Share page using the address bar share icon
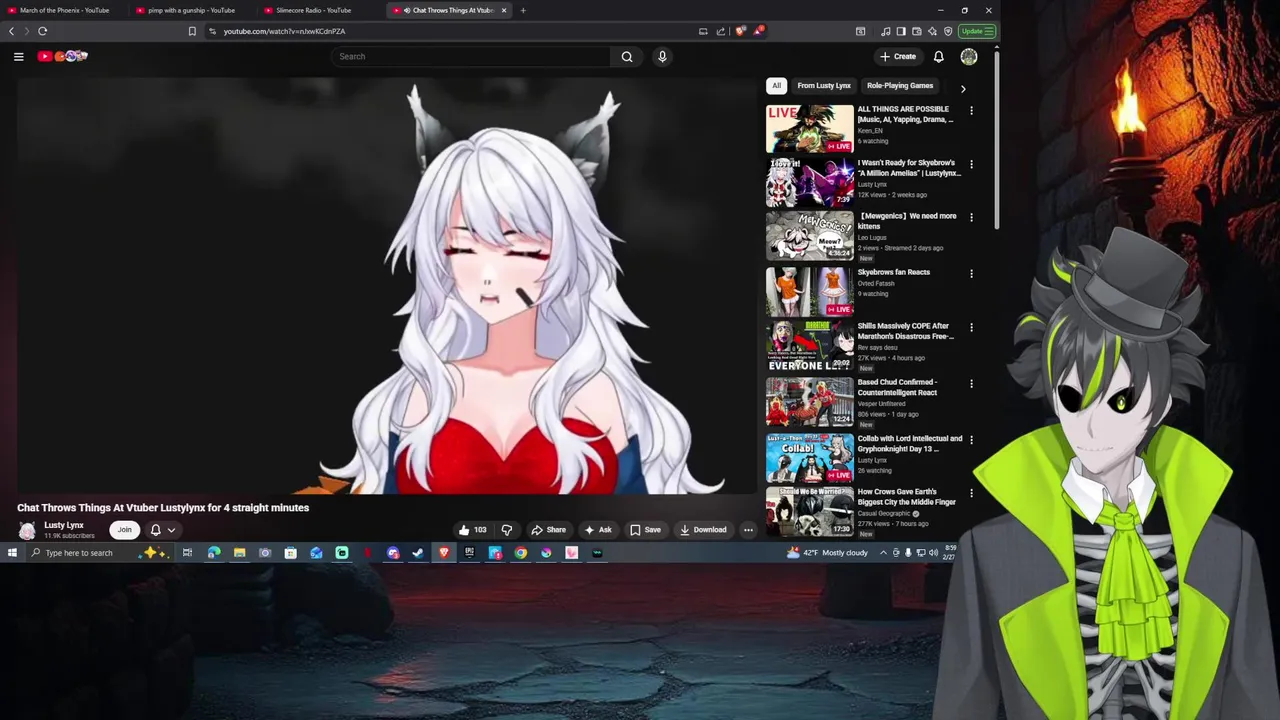 [x=721, y=31]
